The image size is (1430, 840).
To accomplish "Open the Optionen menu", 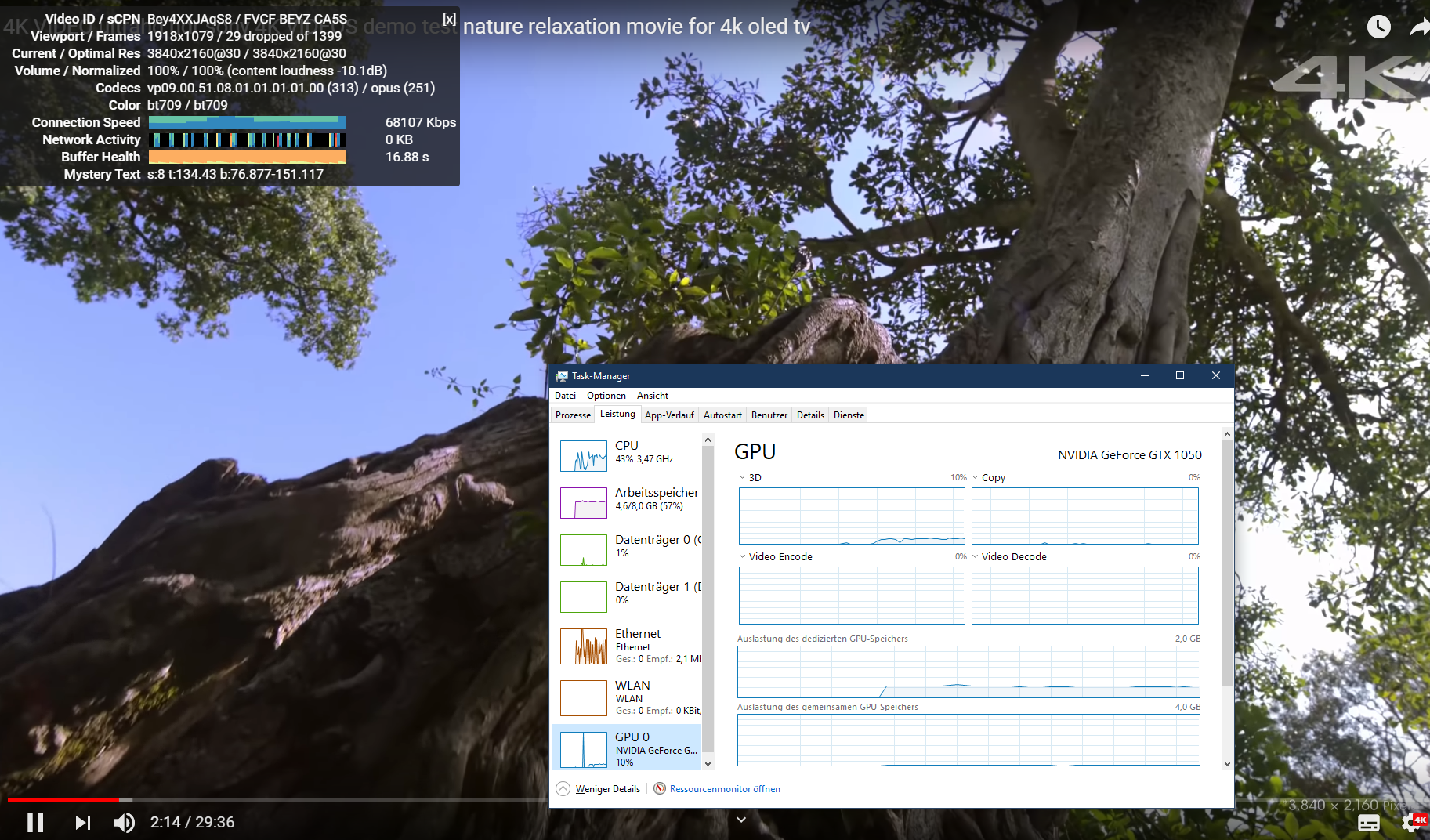I will 606,396.
